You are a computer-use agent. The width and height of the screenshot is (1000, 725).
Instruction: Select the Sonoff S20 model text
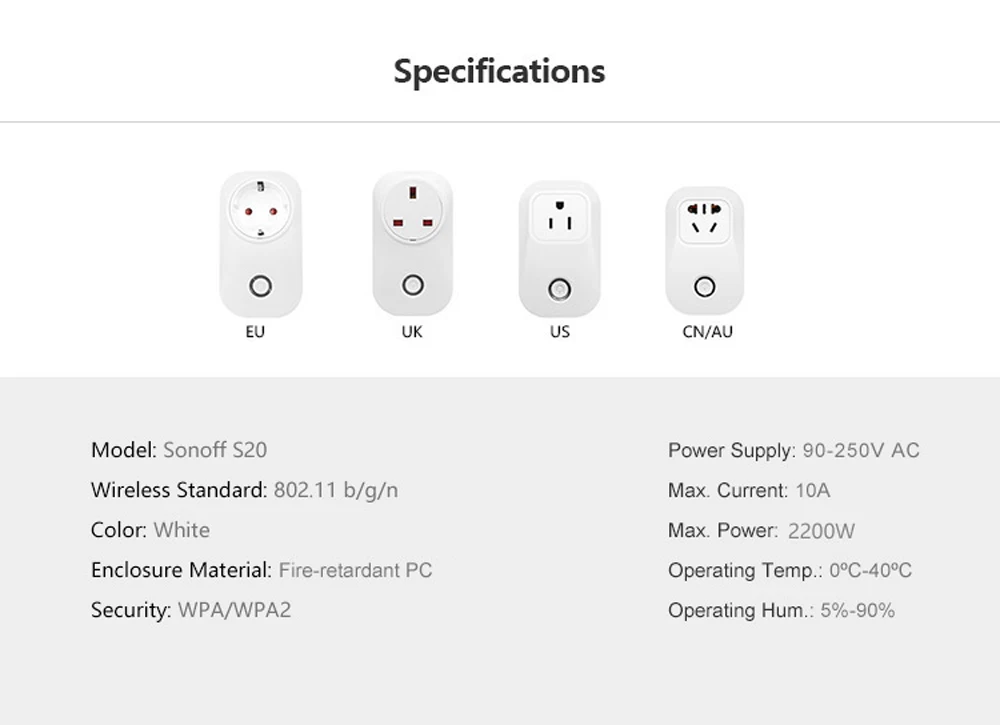(x=215, y=450)
